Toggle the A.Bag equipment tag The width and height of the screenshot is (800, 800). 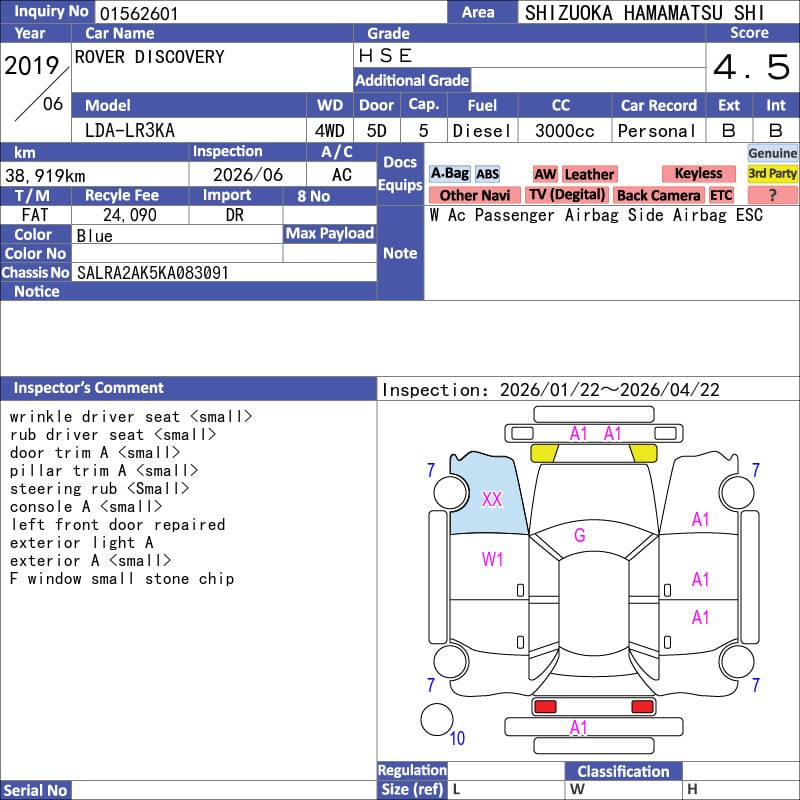click(449, 174)
